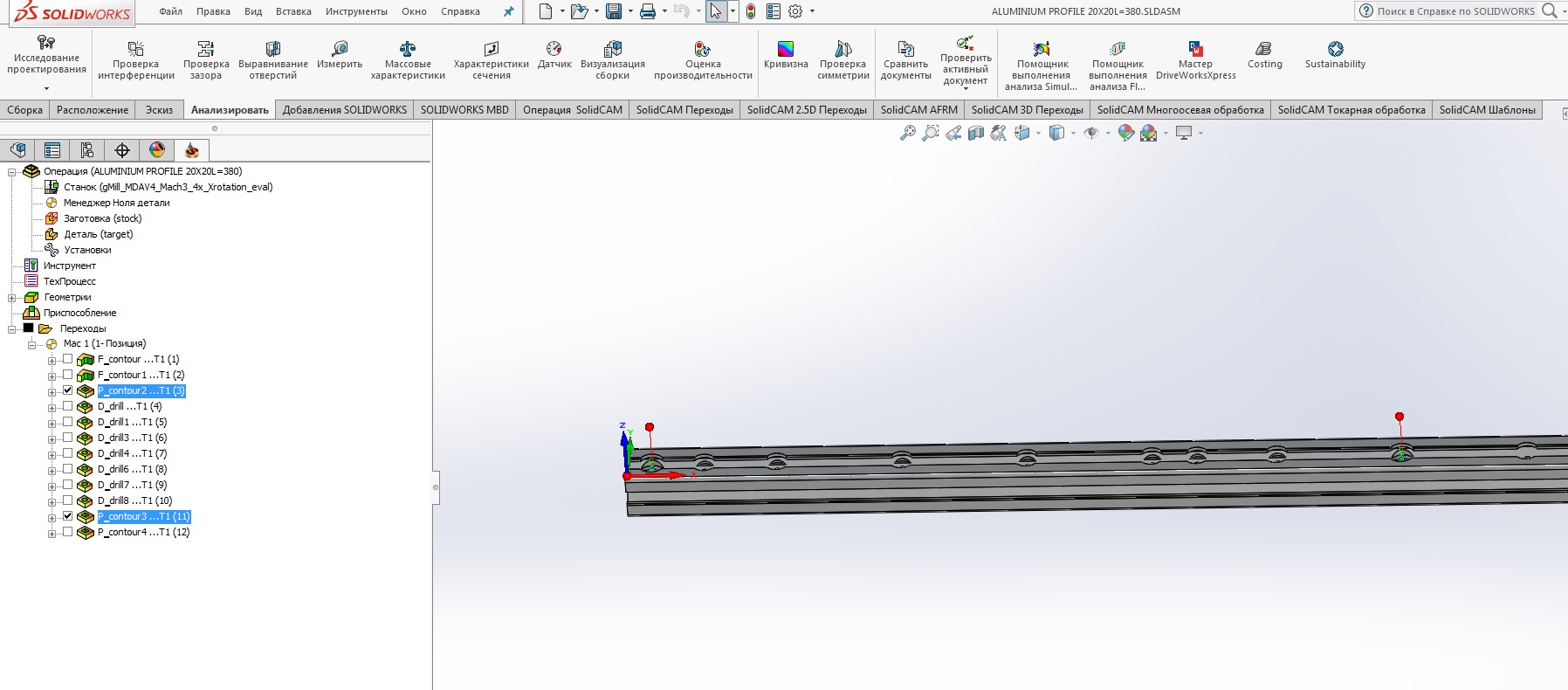The height and width of the screenshot is (690, 1568).
Task: Check the D_drill ...T1 (4) checkbox
Action: [67, 406]
